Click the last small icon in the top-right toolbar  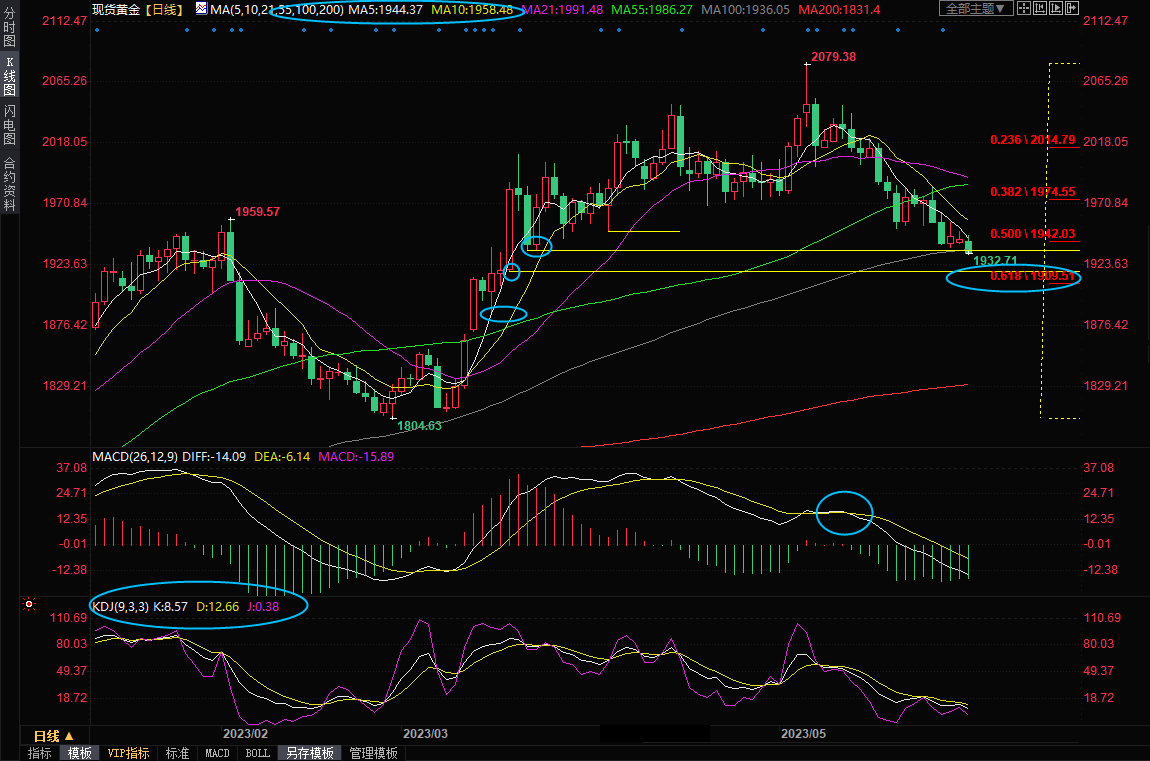(1072, 9)
